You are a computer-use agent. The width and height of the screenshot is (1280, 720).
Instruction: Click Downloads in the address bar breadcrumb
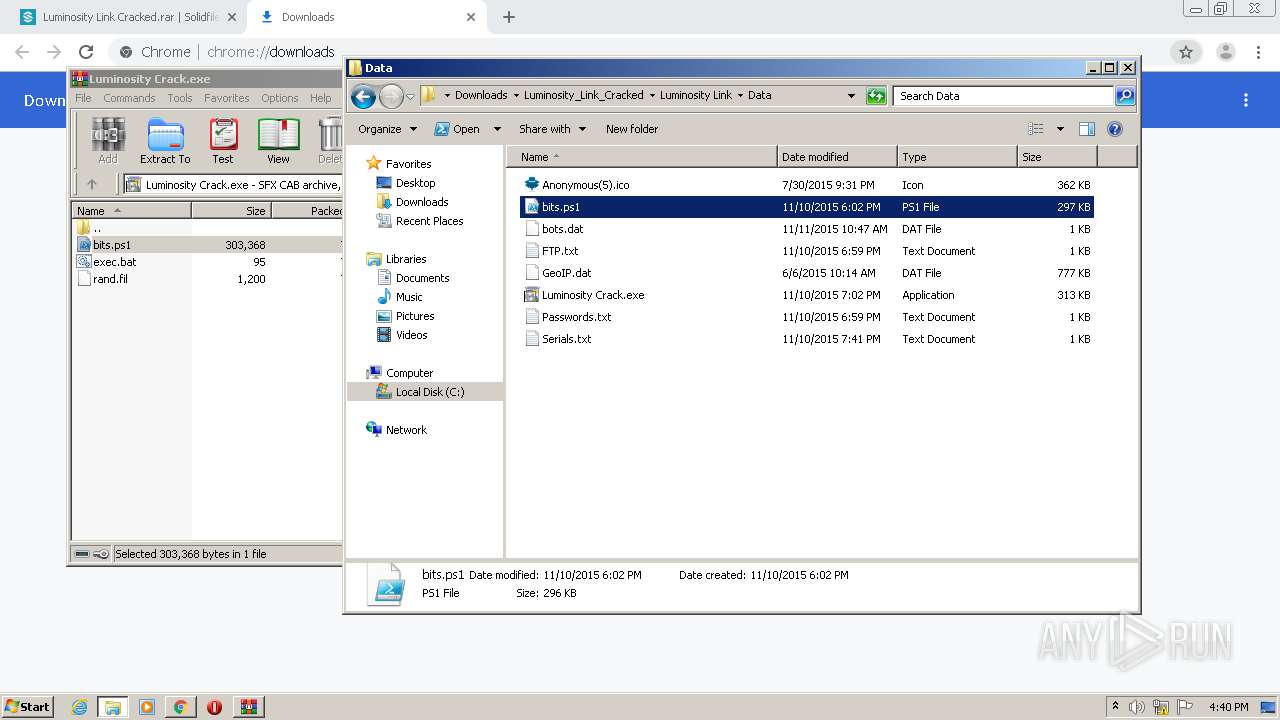[x=481, y=95]
